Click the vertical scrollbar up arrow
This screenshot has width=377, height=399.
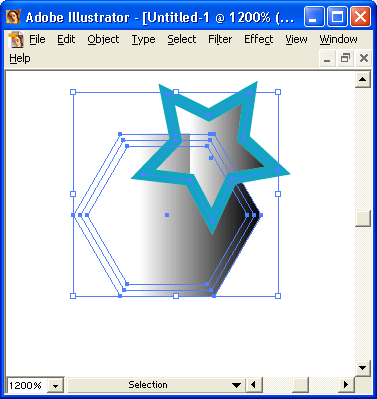[x=363, y=80]
